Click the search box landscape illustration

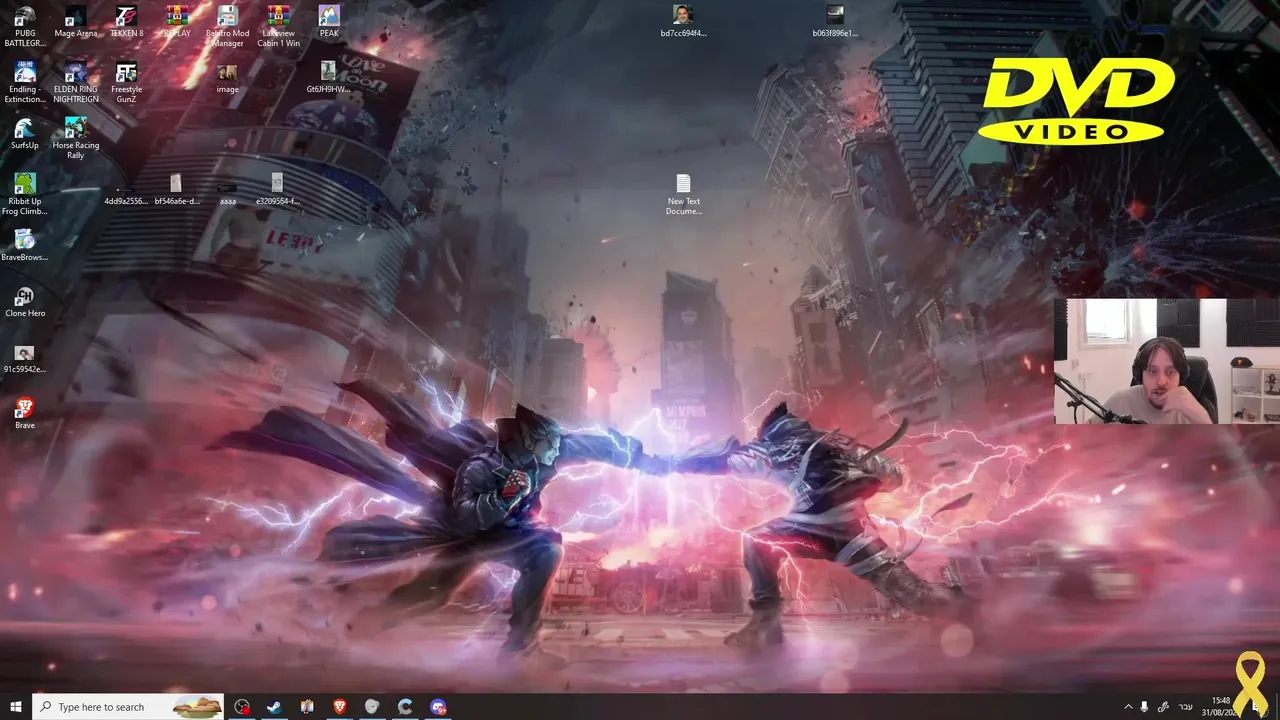[197, 707]
